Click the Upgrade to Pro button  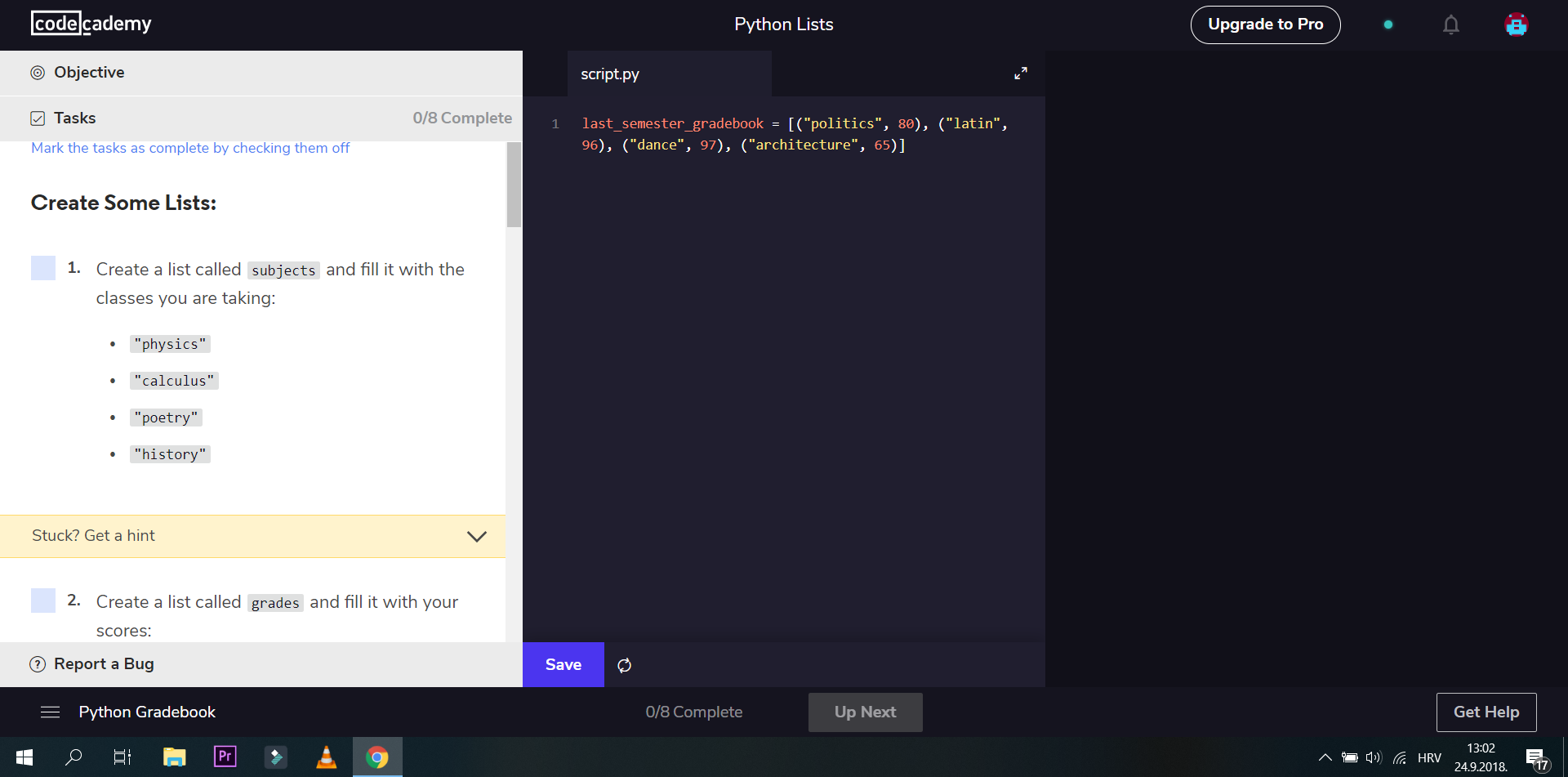[1265, 25]
